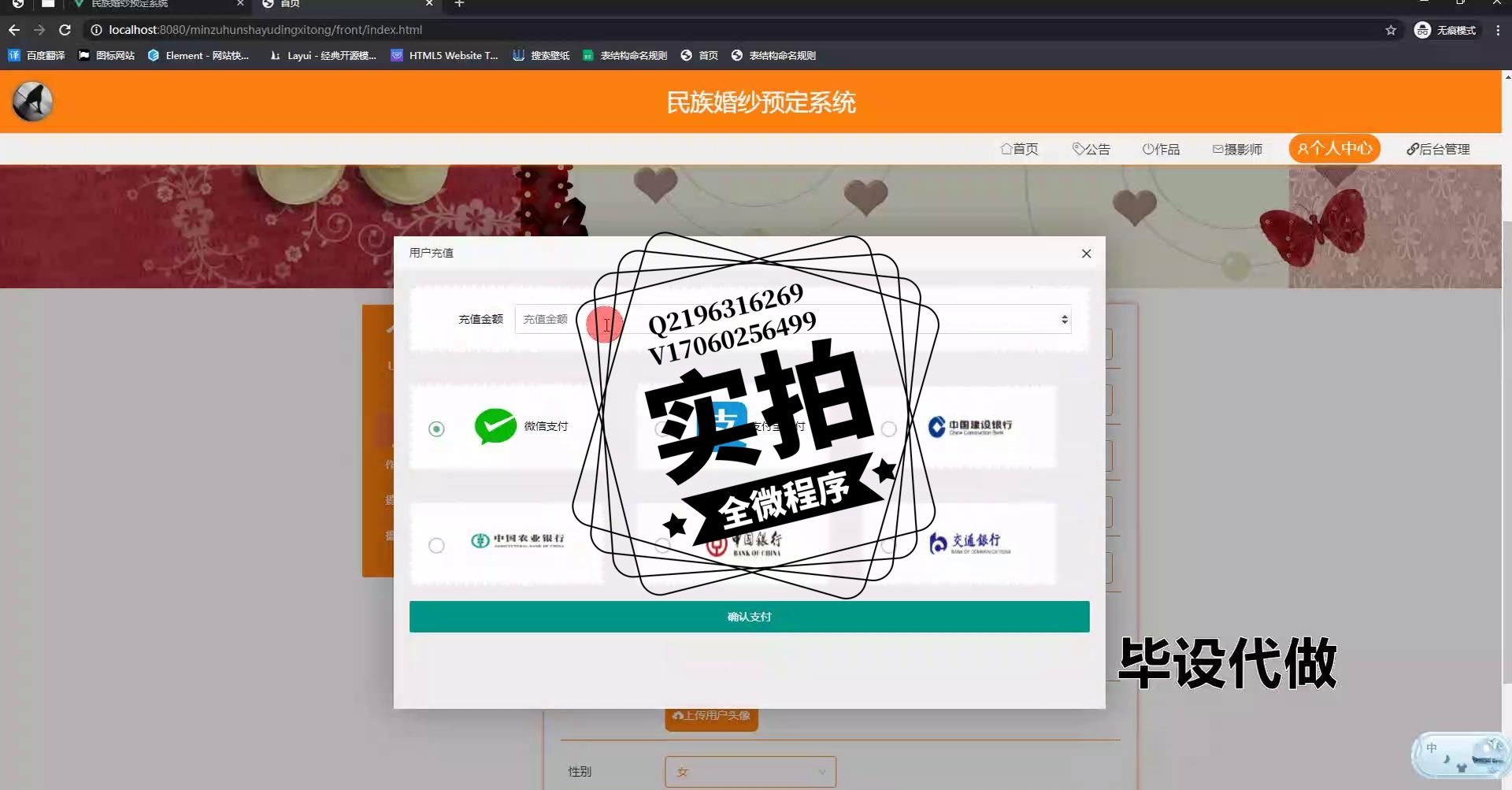Click the 上传用户头像 upload button
Image resolution: width=1512 pixels, height=790 pixels.
[712, 716]
